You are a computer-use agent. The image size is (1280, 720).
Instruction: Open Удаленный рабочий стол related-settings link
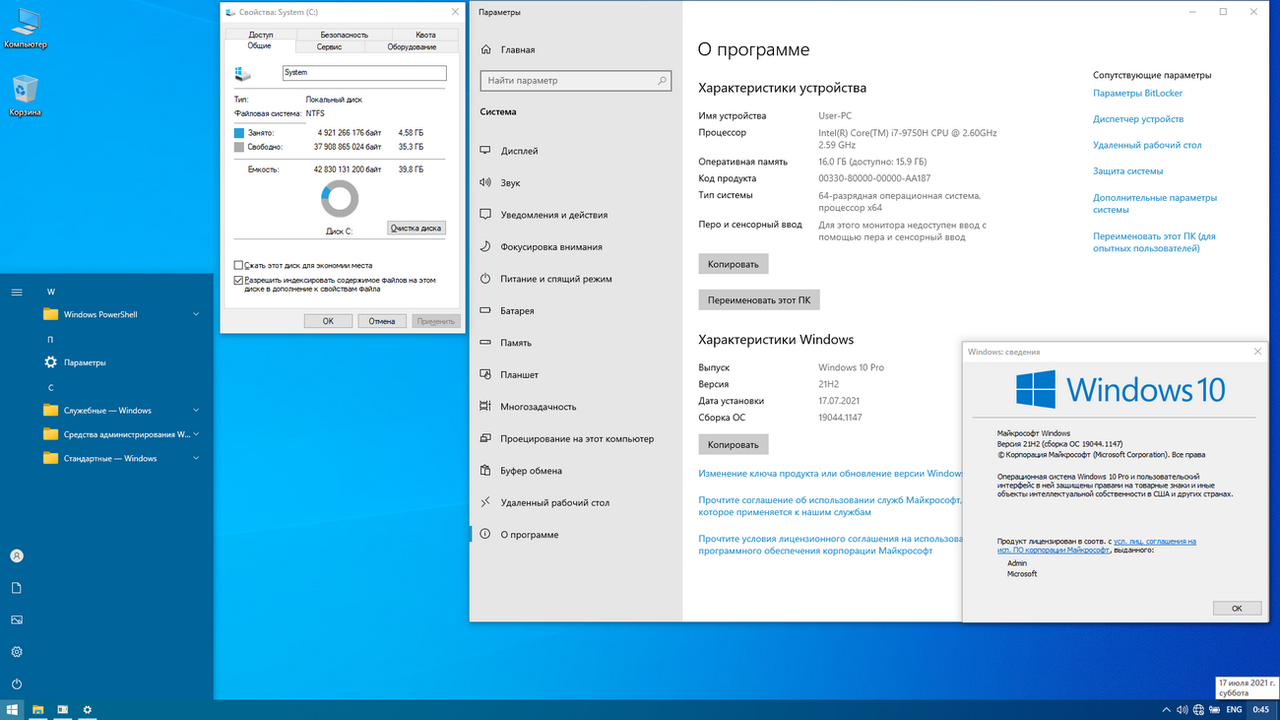pos(1147,145)
